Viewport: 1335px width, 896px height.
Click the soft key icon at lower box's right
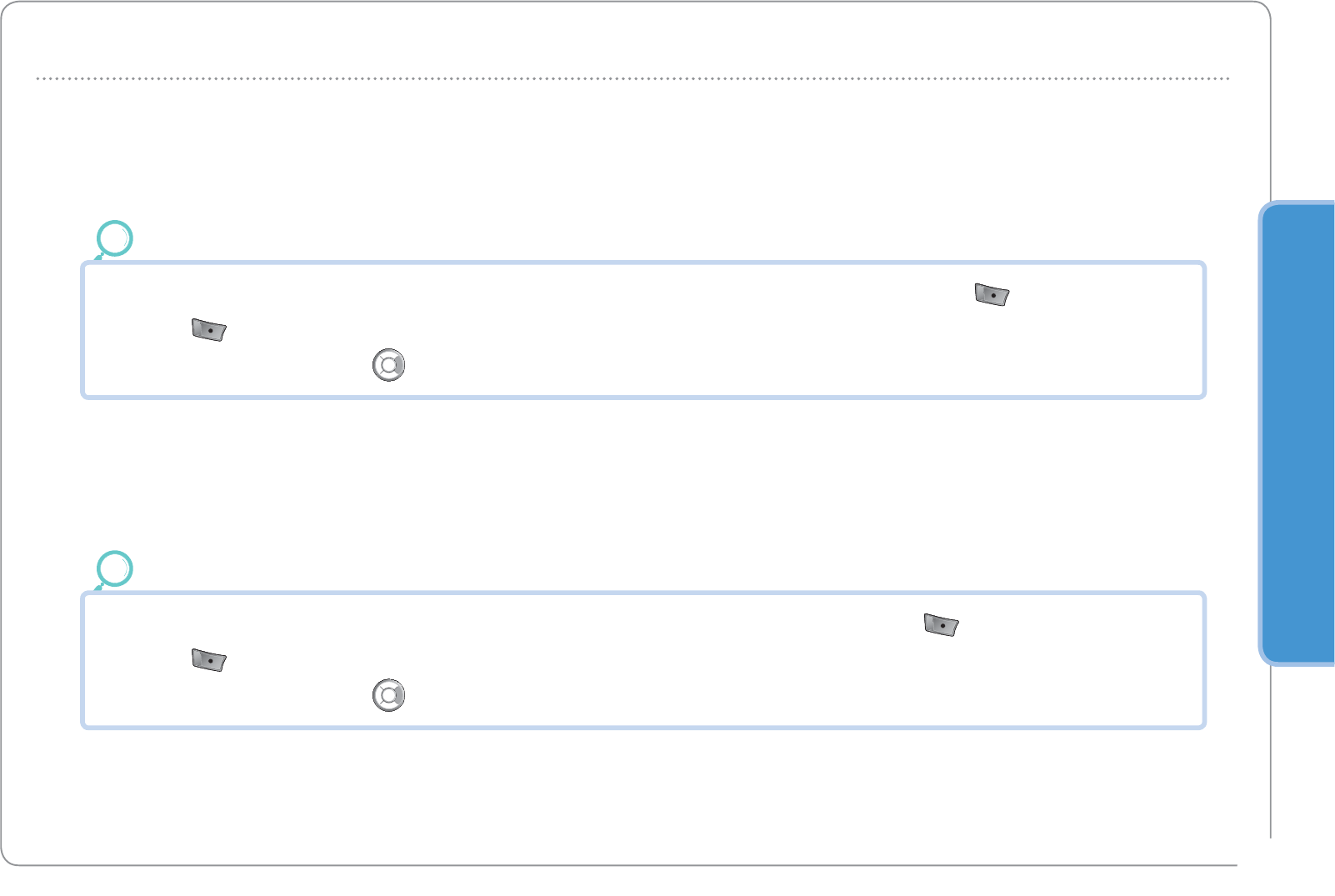tap(942, 625)
